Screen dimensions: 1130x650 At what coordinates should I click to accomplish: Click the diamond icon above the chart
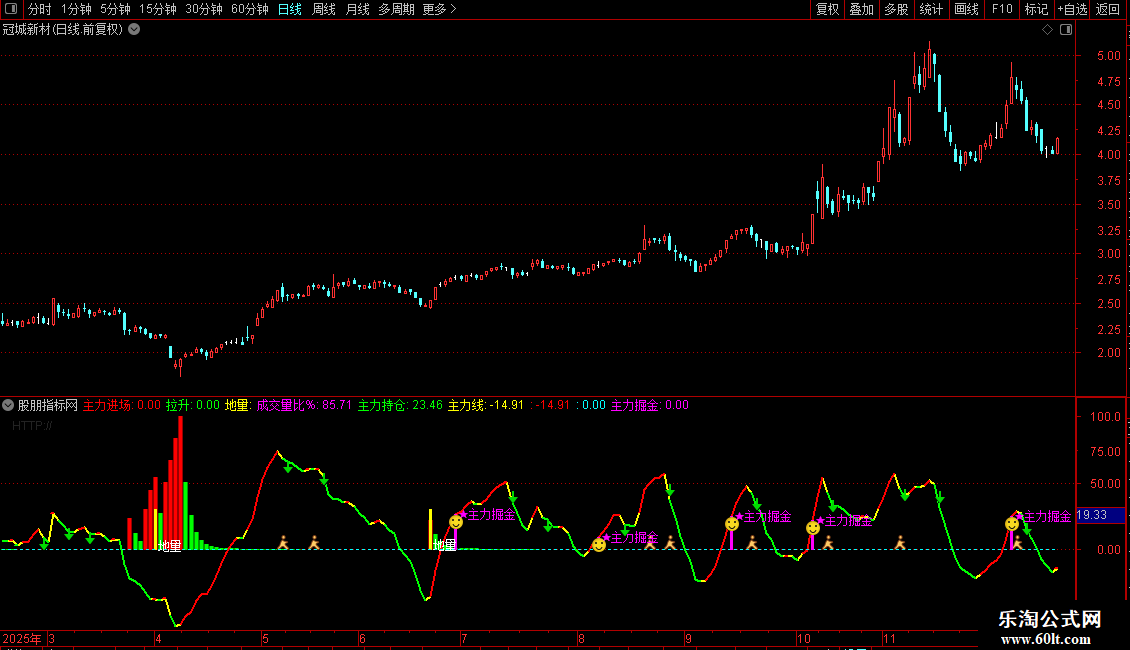pos(1048,30)
